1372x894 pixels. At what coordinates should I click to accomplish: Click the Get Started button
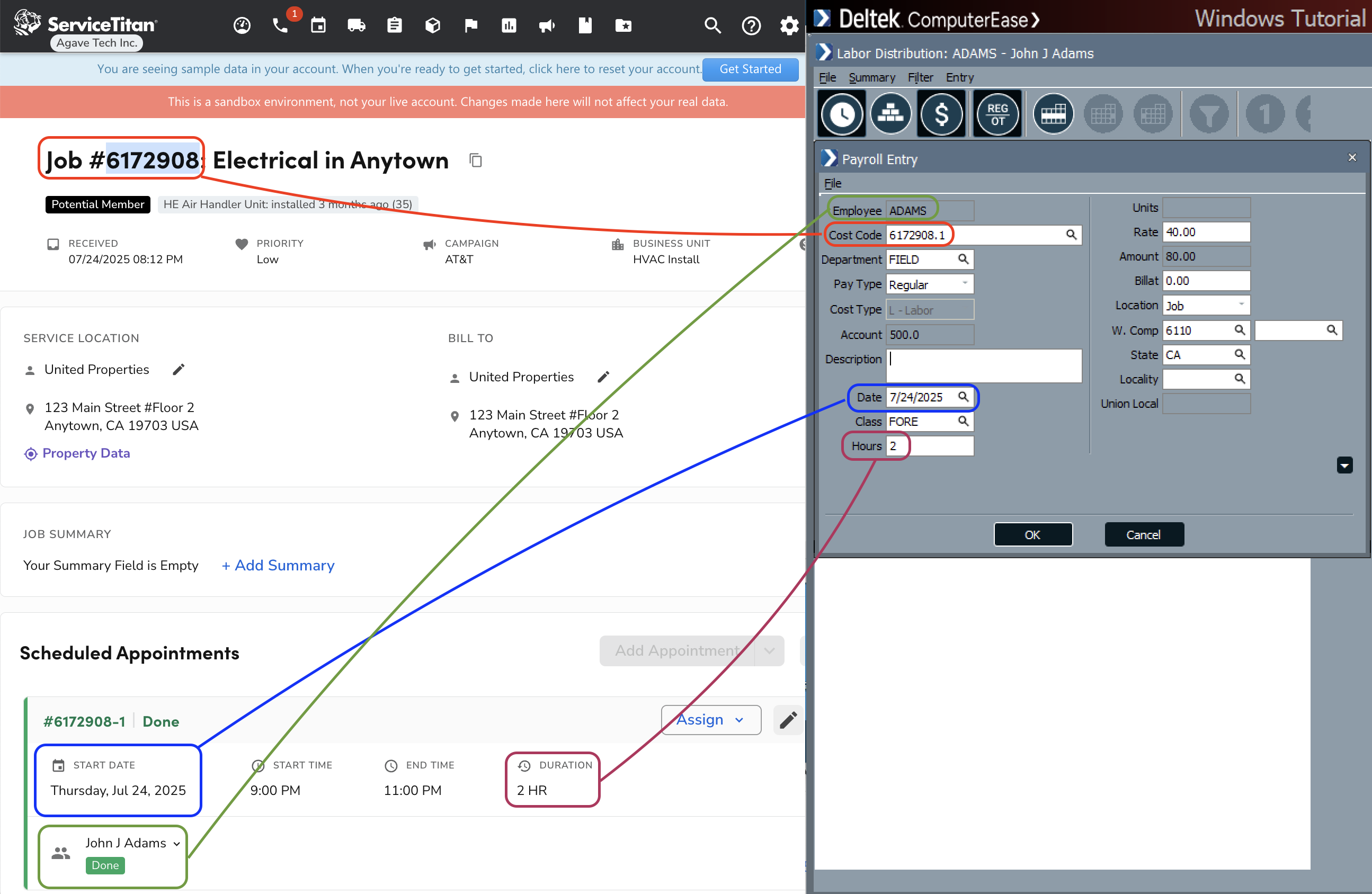(750, 69)
